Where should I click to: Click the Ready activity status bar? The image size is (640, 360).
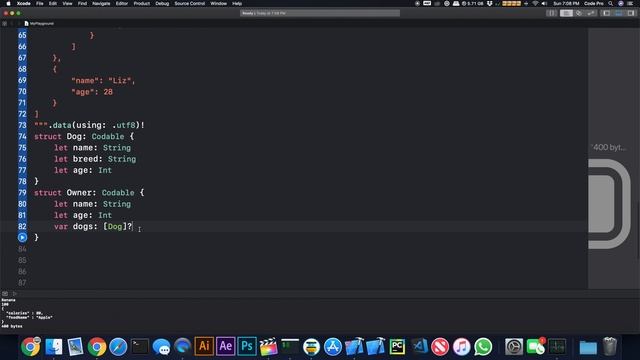320,13
